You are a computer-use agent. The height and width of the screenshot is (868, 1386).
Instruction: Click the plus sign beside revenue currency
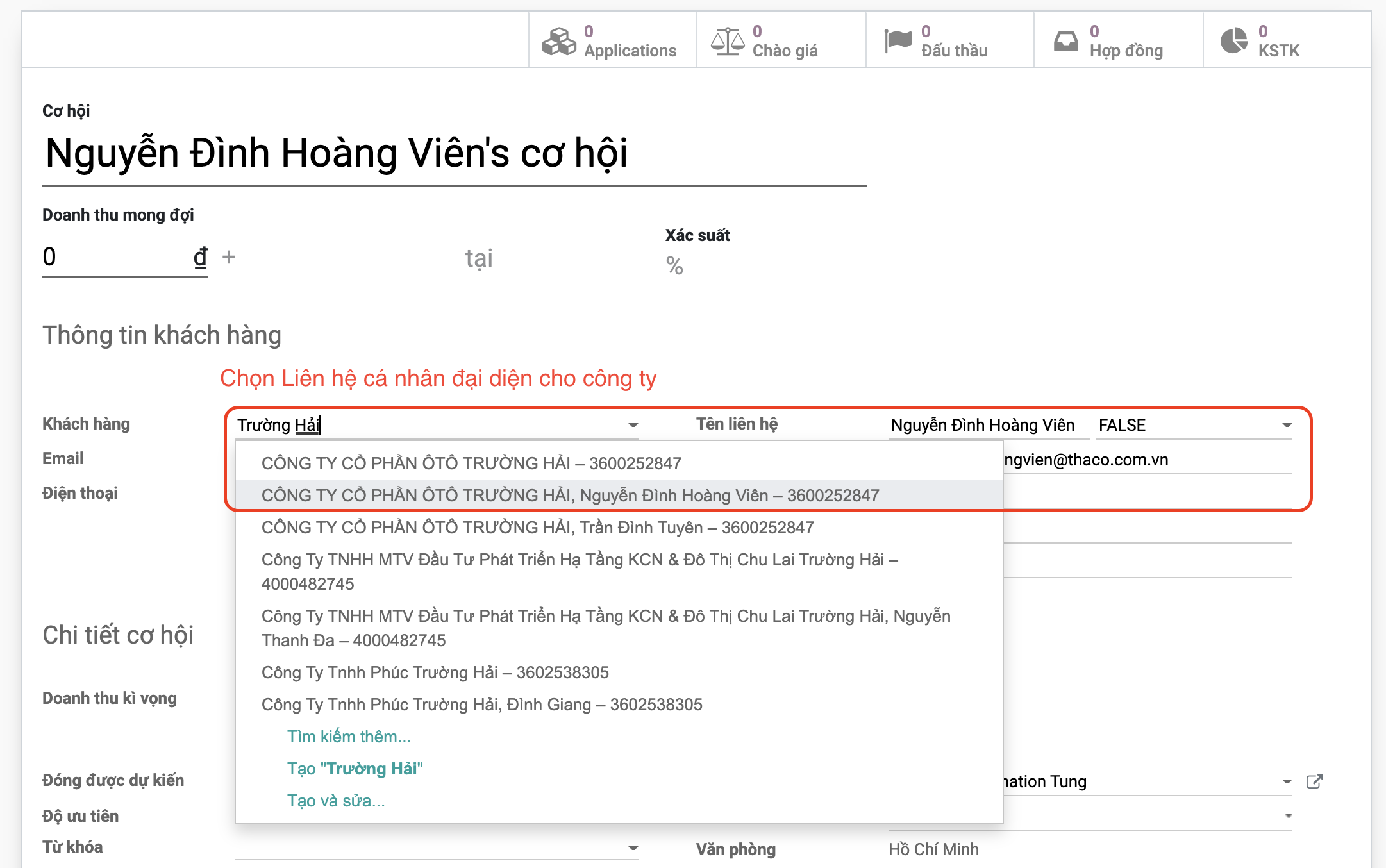(x=229, y=257)
